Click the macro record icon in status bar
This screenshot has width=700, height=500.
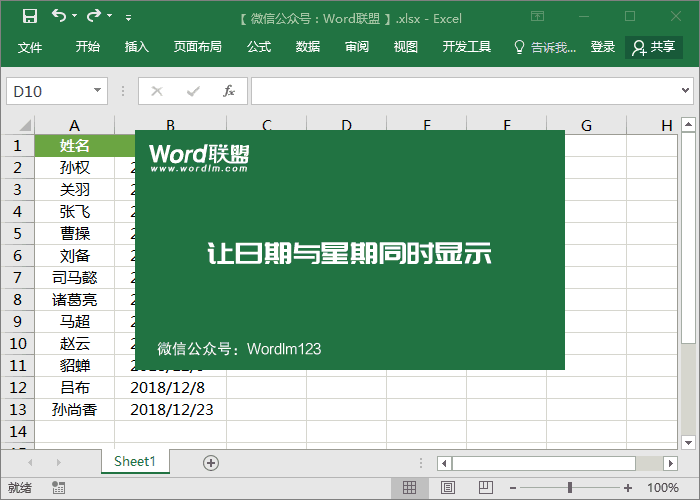[x=59, y=488]
